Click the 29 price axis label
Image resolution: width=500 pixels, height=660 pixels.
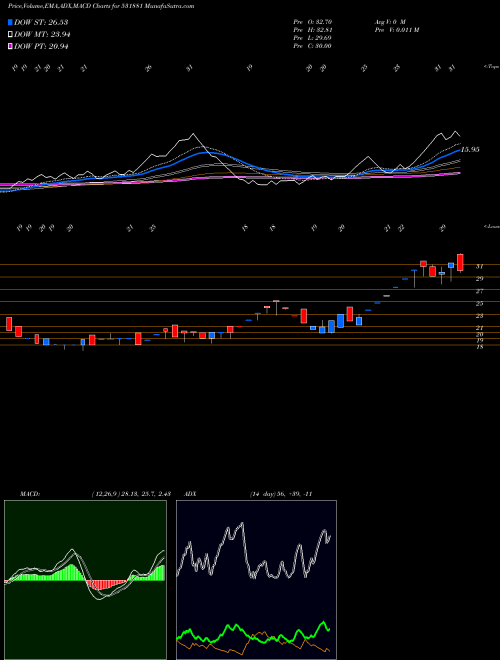click(x=479, y=278)
